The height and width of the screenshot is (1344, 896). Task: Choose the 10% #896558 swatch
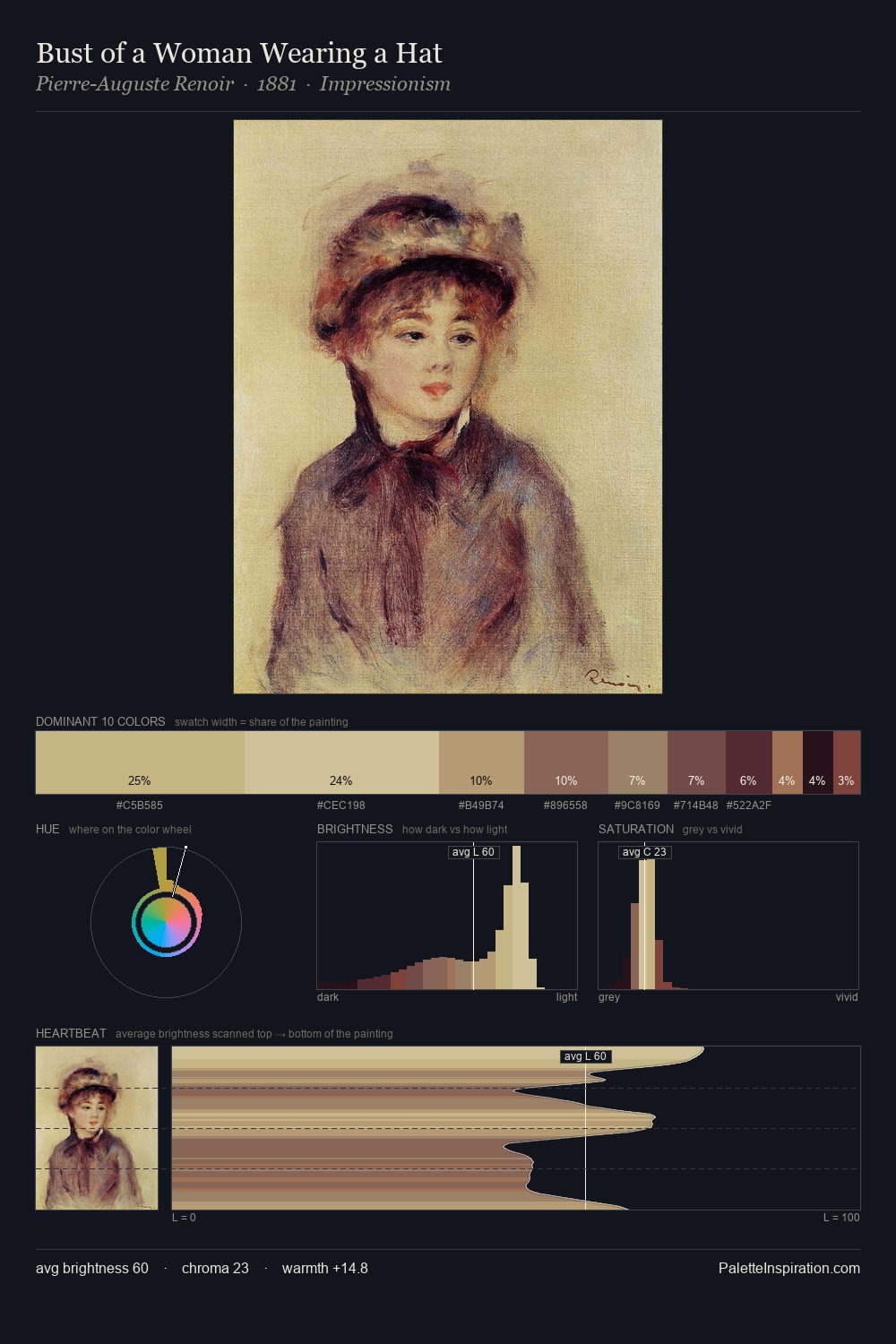click(x=566, y=762)
